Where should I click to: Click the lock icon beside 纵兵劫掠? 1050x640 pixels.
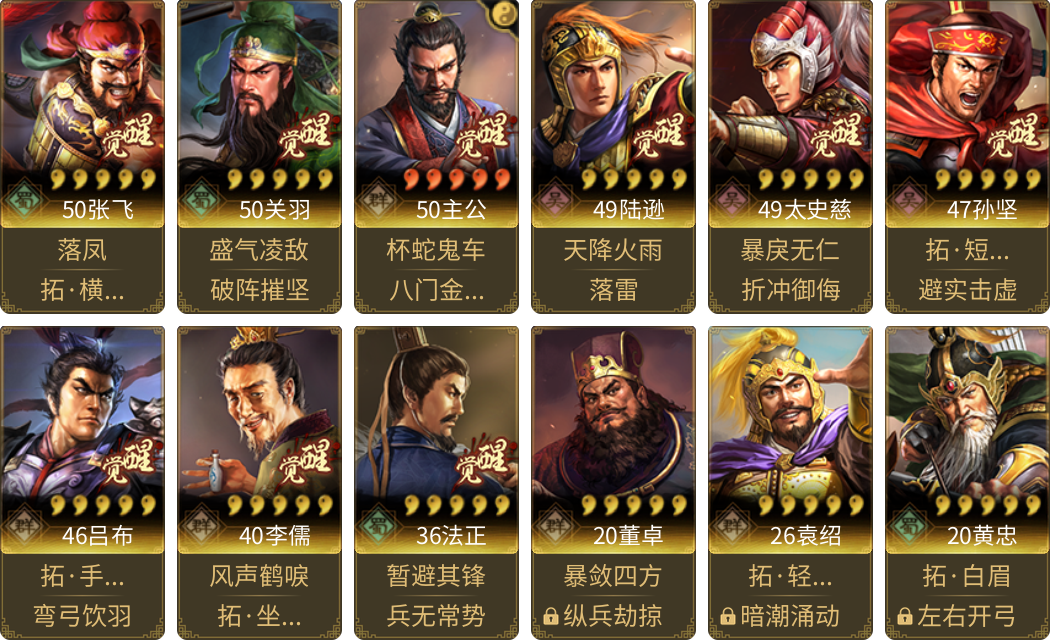pyautogui.click(x=551, y=616)
